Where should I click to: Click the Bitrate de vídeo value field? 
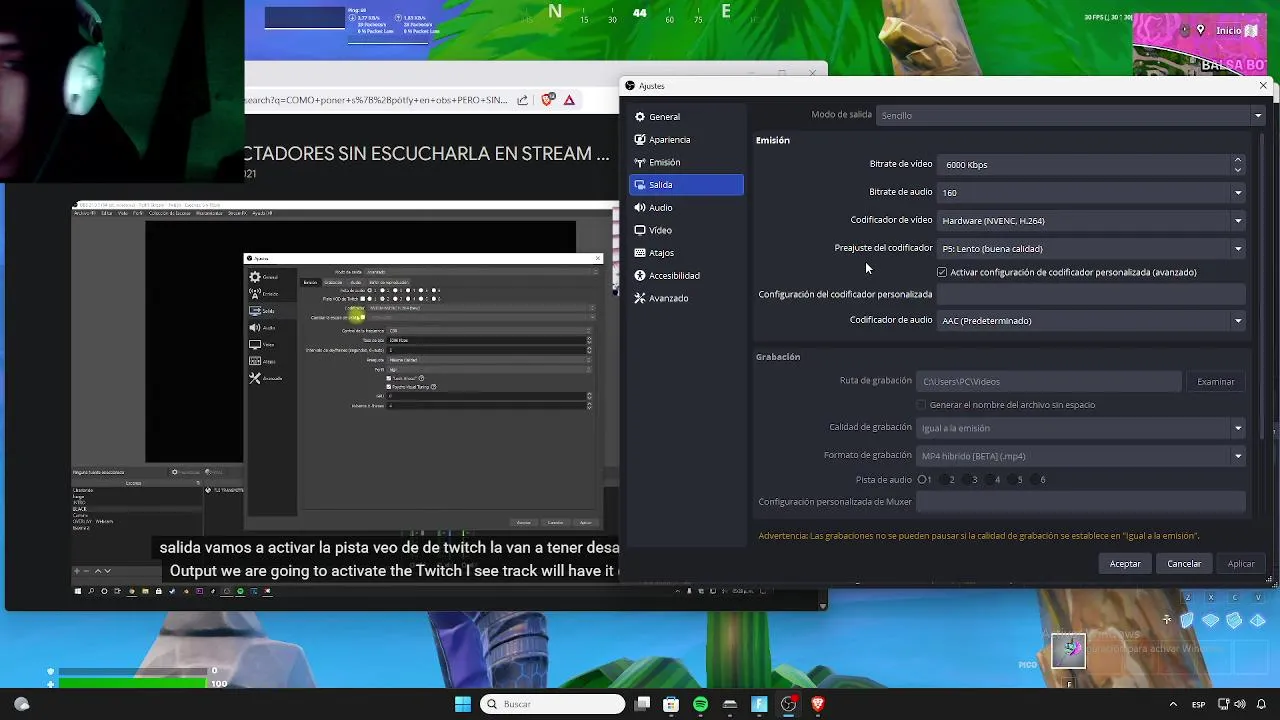[x=1084, y=165]
